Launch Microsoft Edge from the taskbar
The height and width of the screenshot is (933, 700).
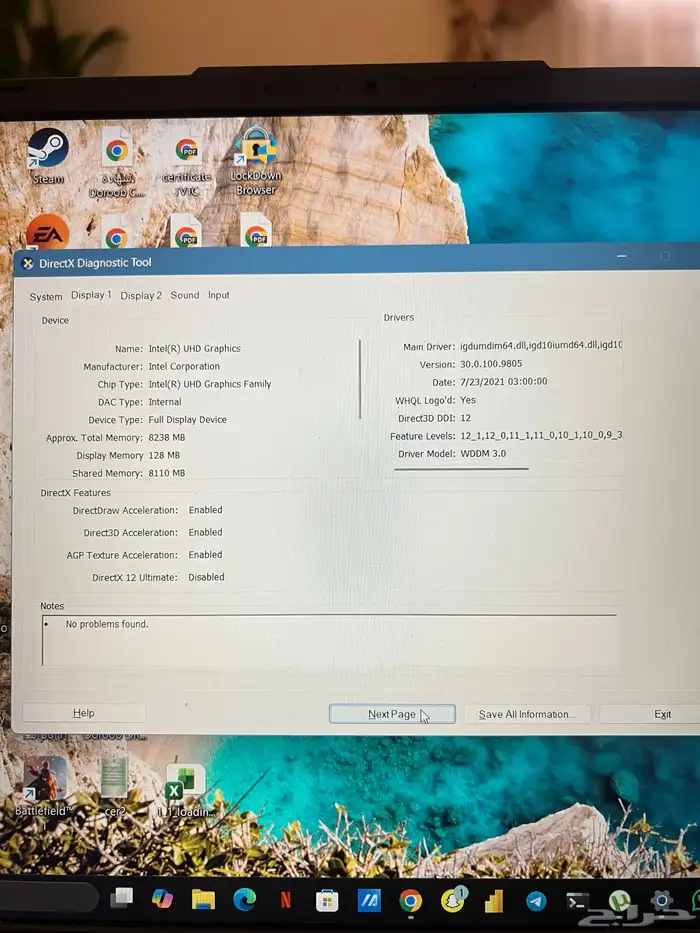pyautogui.click(x=244, y=900)
